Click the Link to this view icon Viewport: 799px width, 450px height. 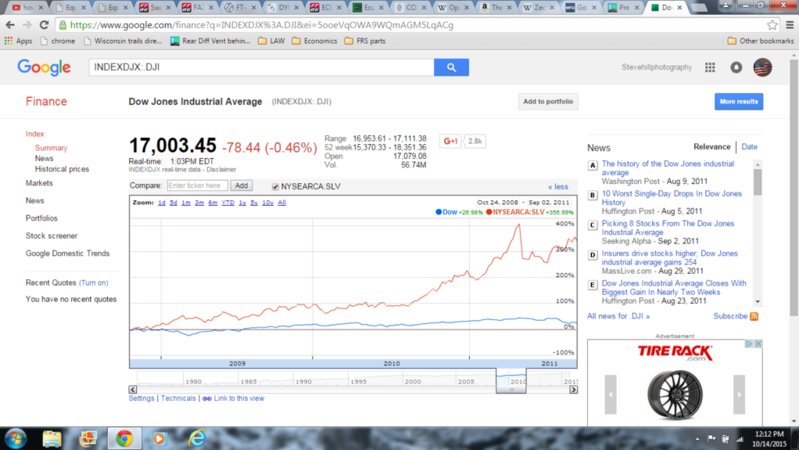(207, 399)
